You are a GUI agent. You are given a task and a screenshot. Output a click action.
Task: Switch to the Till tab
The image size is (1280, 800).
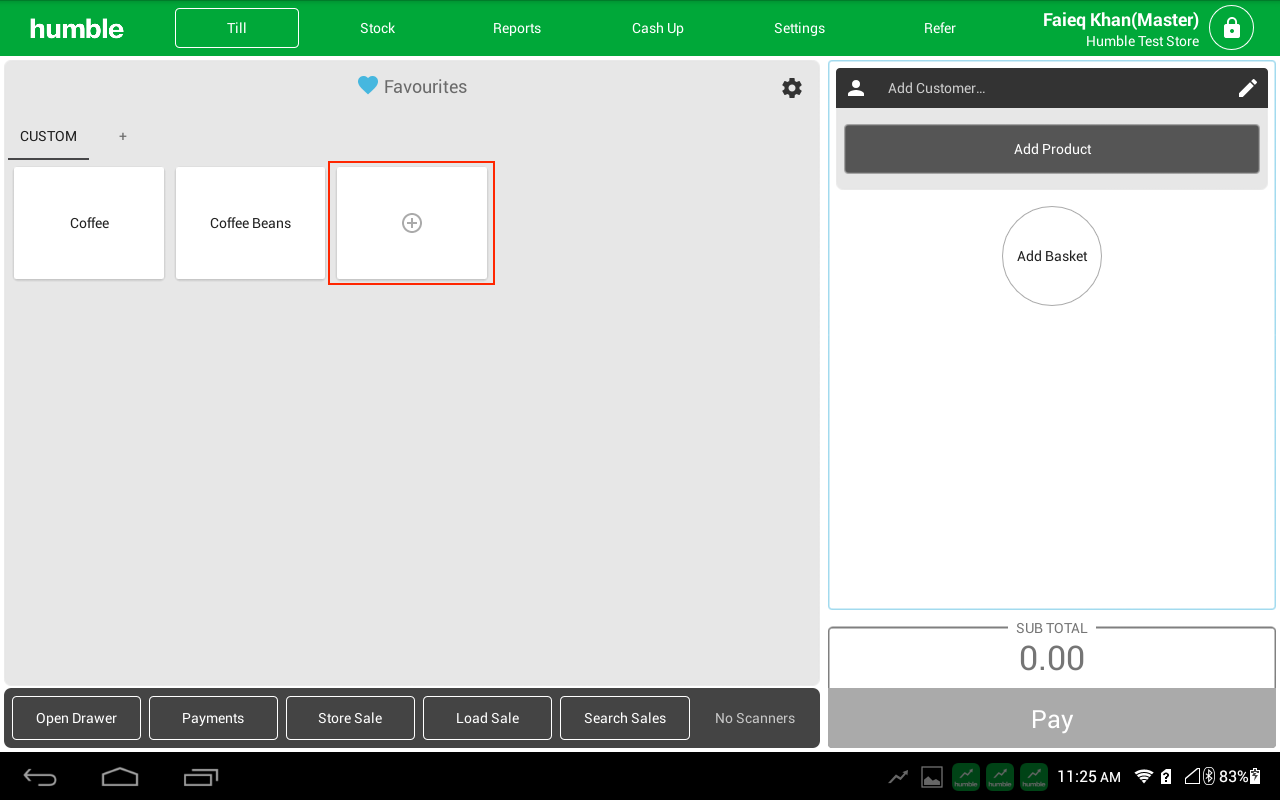pyautogui.click(x=237, y=28)
